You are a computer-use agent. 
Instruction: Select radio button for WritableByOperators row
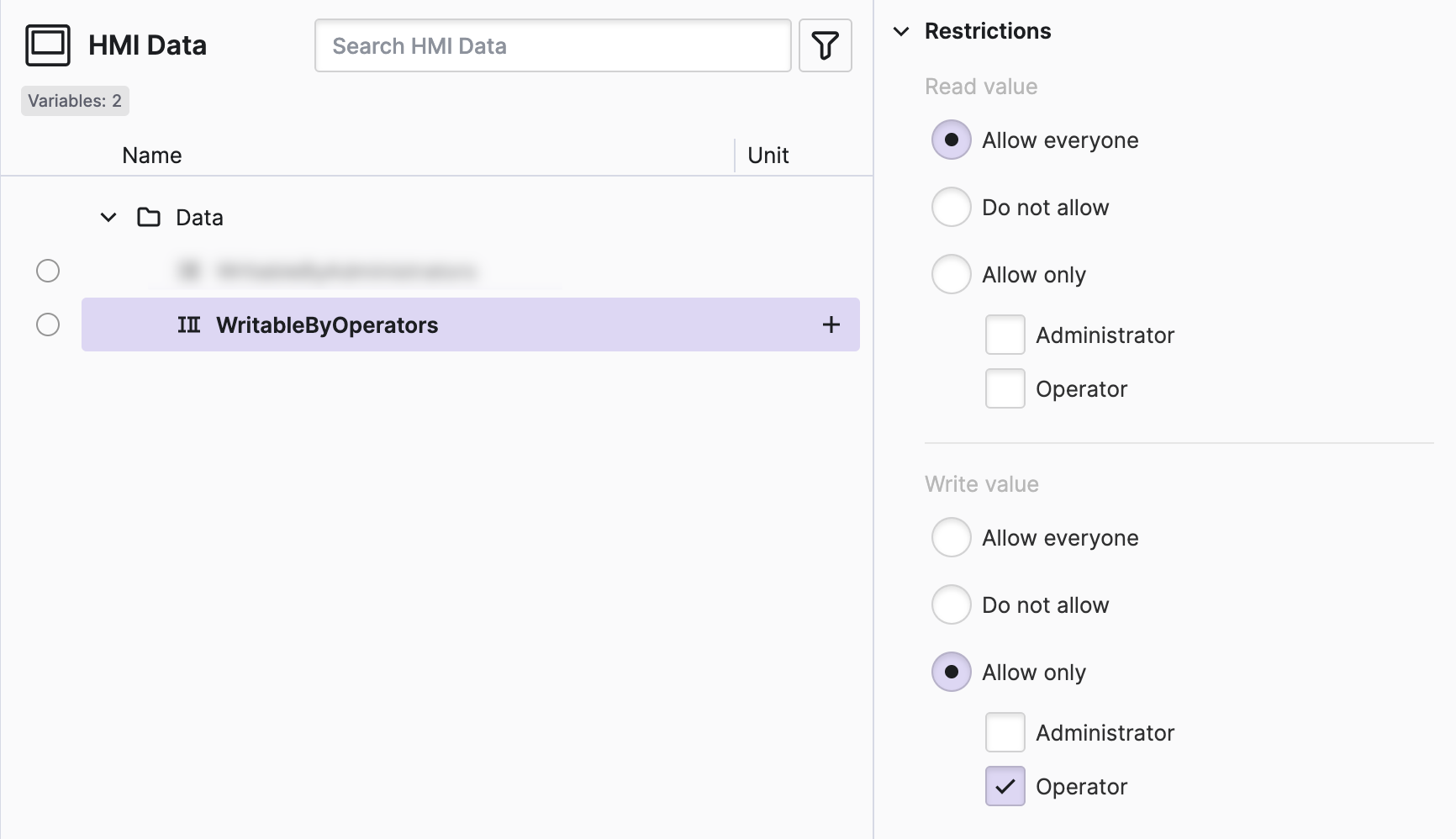[x=48, y=325]
